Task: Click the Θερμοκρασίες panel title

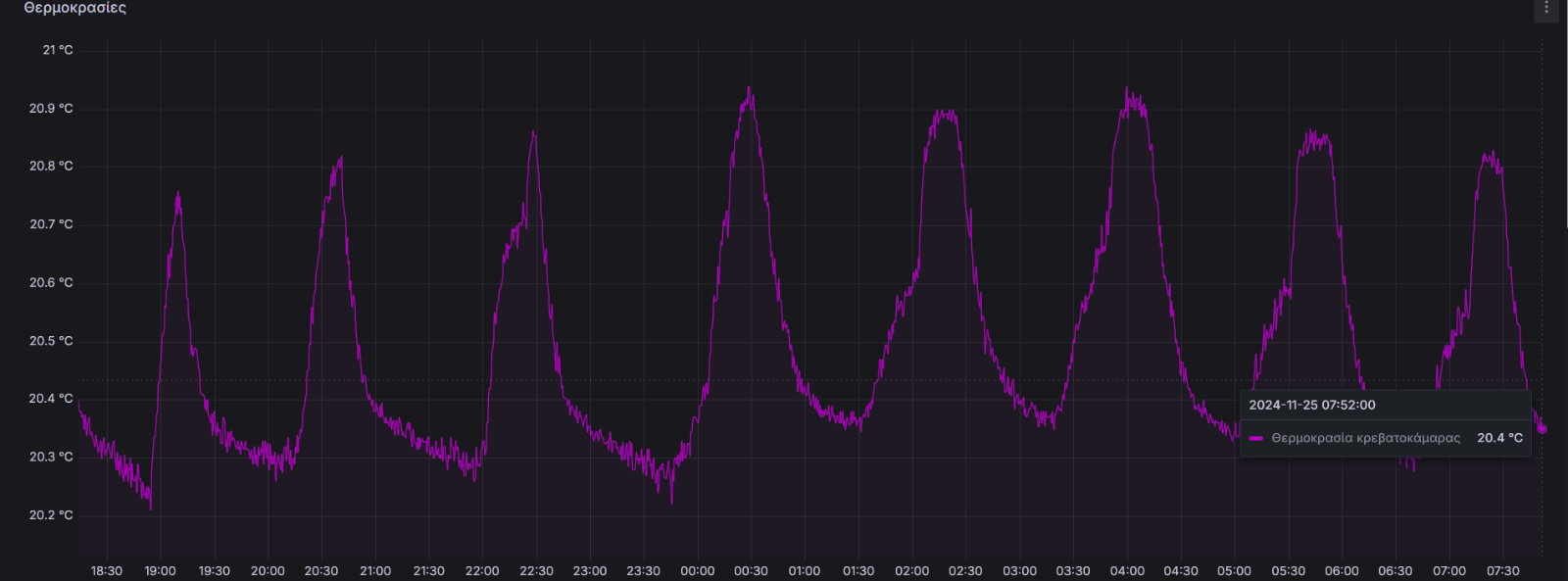Action: [74, 8]
